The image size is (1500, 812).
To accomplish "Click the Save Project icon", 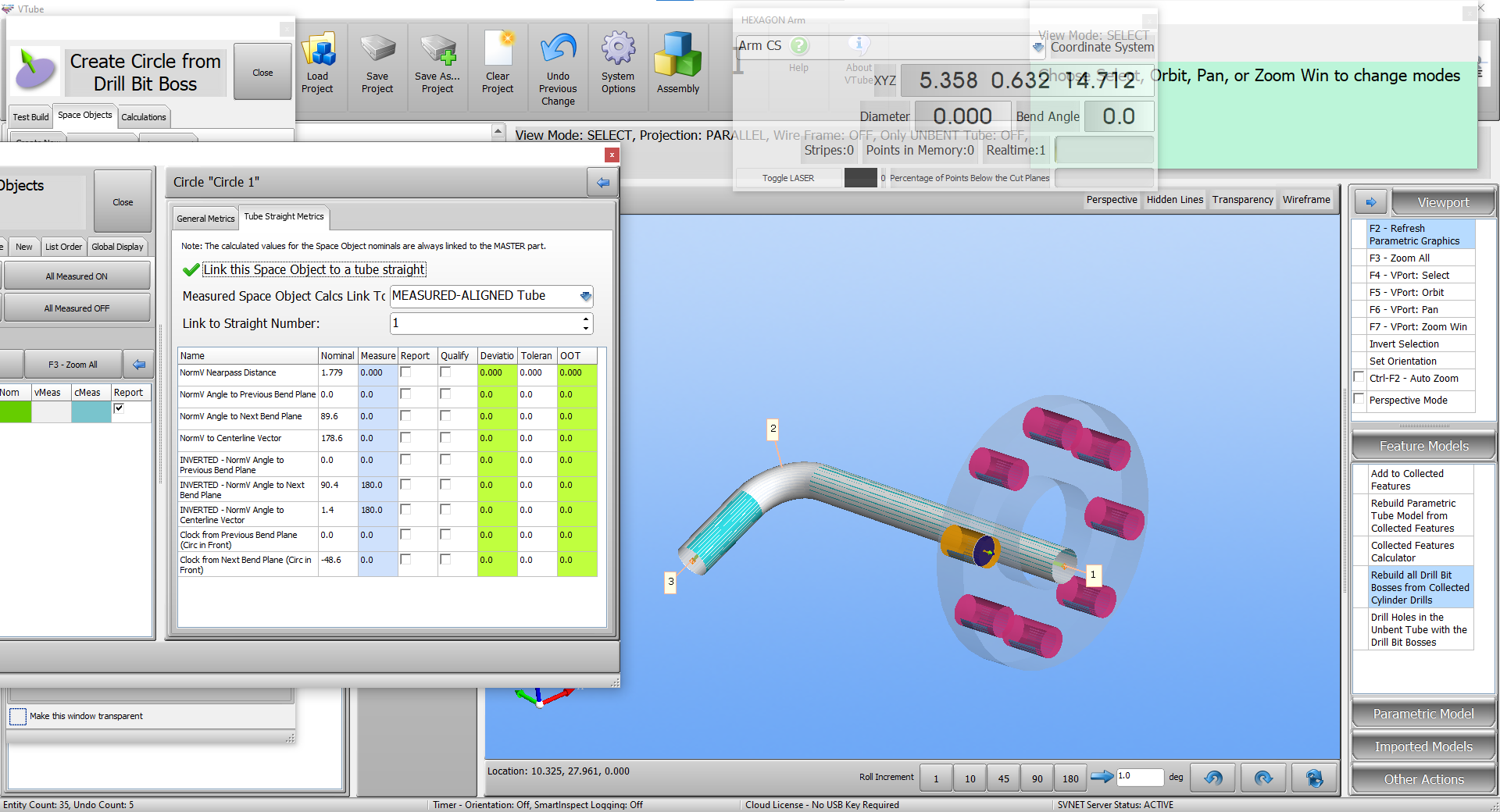I will pos(377,49).
